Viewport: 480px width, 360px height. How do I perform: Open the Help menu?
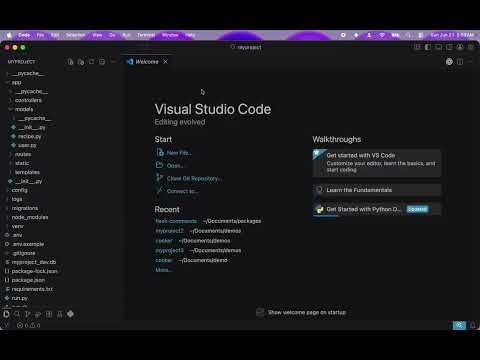coord(190,35)
